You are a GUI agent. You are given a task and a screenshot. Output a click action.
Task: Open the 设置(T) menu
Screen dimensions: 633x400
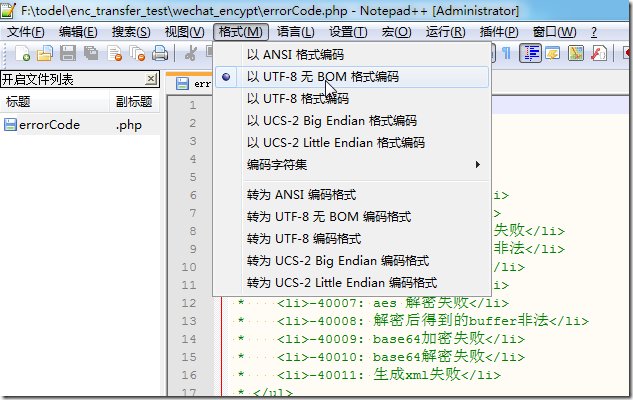click(348, 32)
